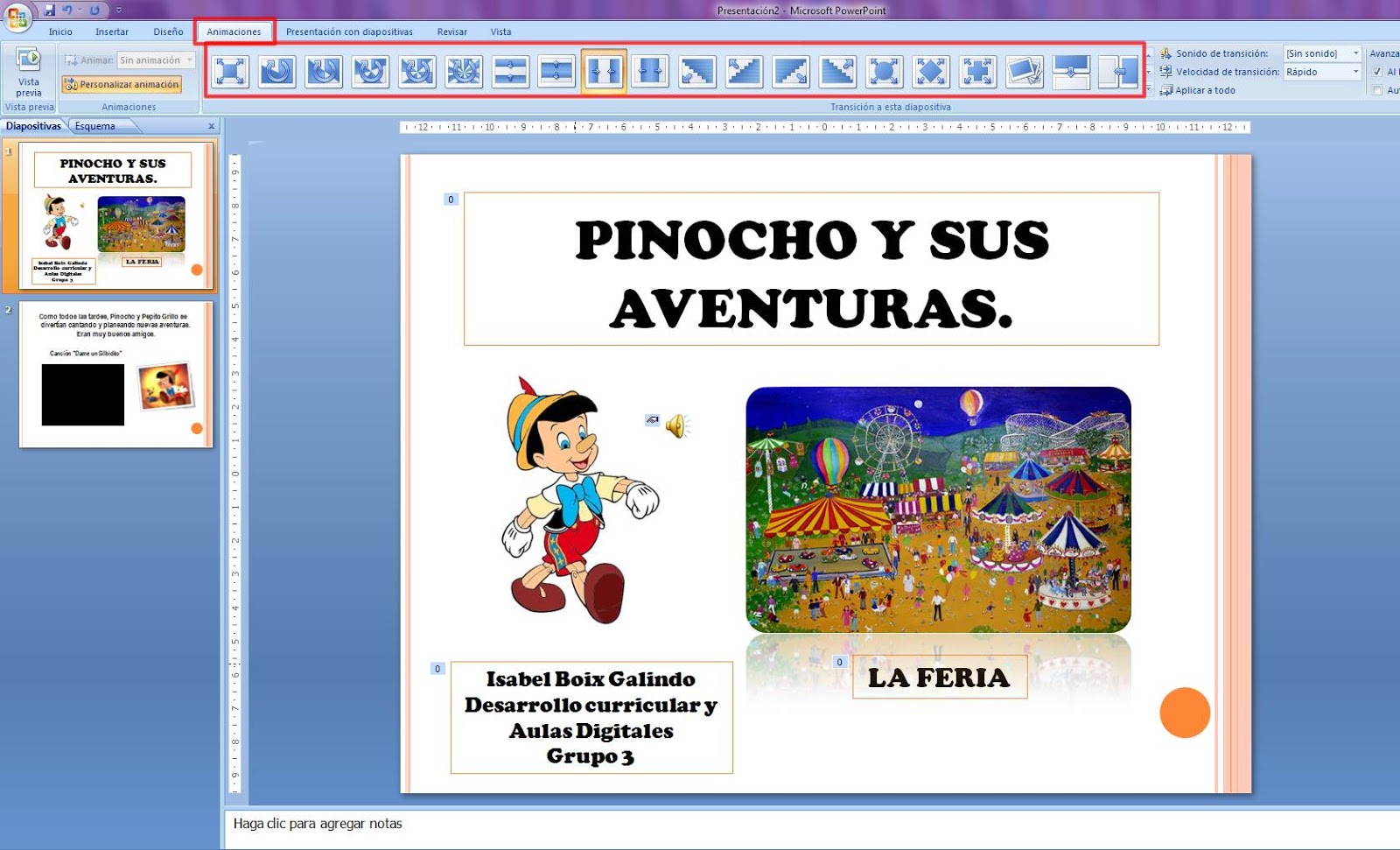Click the animation tag beside LA FERIA

pos(839,662)
